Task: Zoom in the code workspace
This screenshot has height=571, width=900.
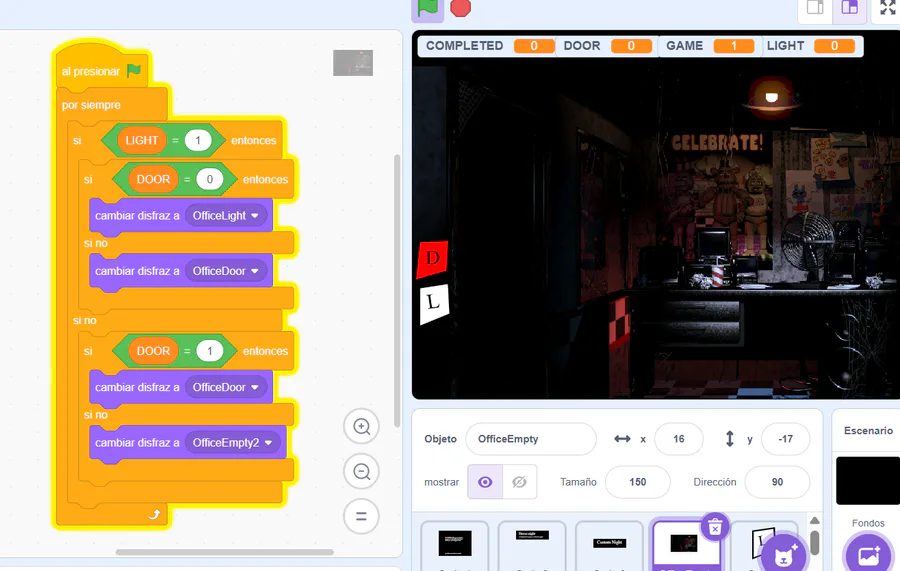Action: click(361, 426)
